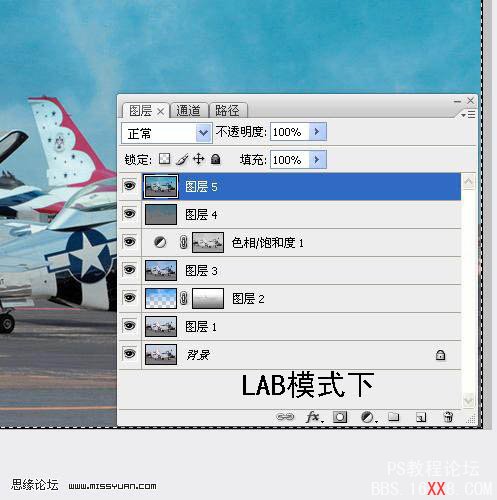Switch to the 通道 tab
The height and width of the screenshot is (500, 497).
[x=189, y=110]
